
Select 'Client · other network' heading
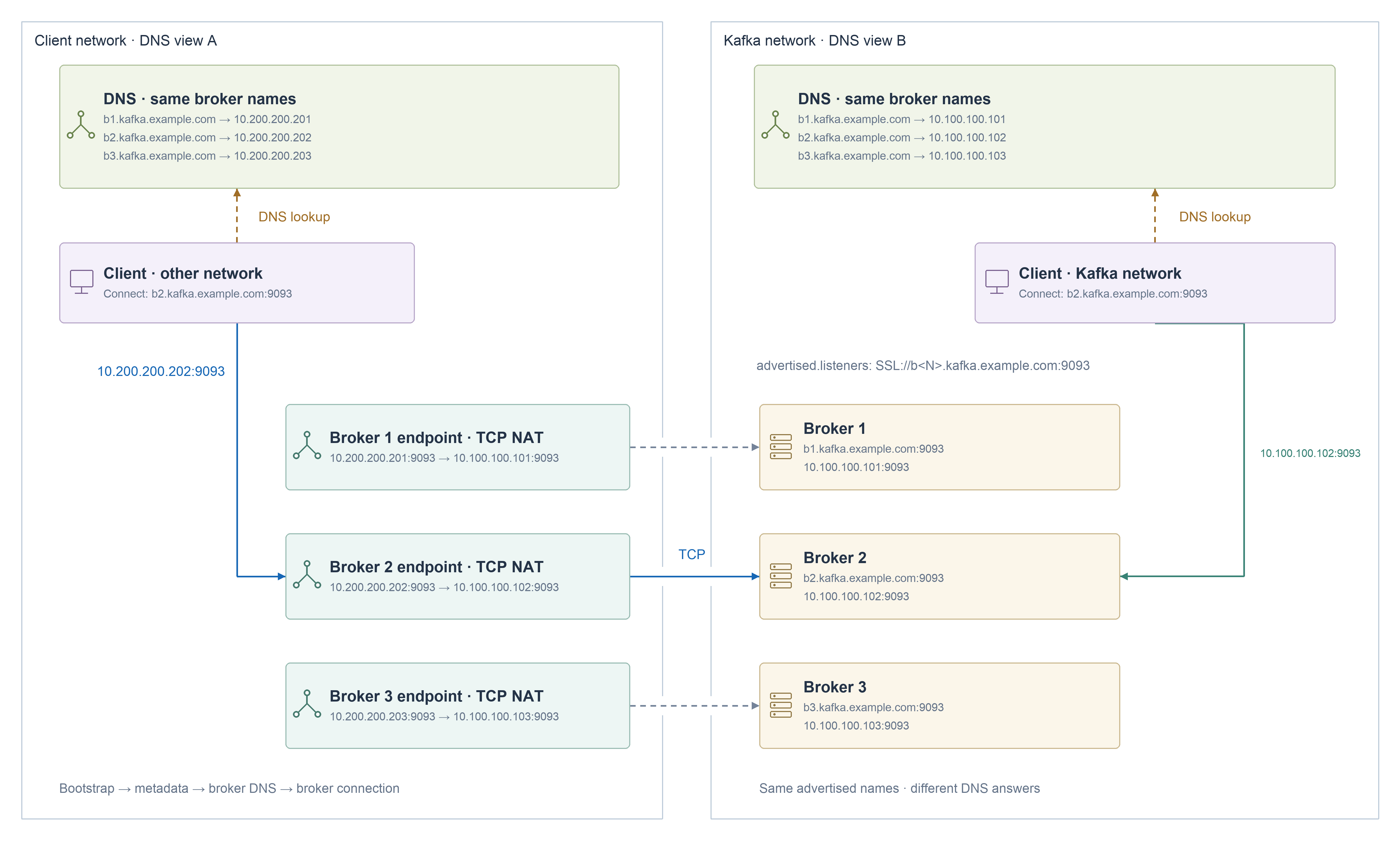[183, 273]
